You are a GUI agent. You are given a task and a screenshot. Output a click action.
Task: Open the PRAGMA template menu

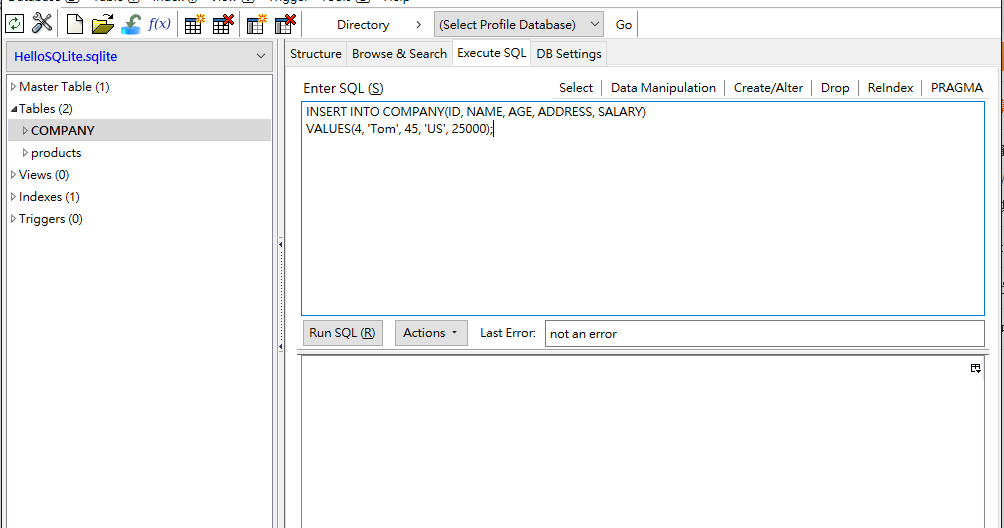(957, 88)
